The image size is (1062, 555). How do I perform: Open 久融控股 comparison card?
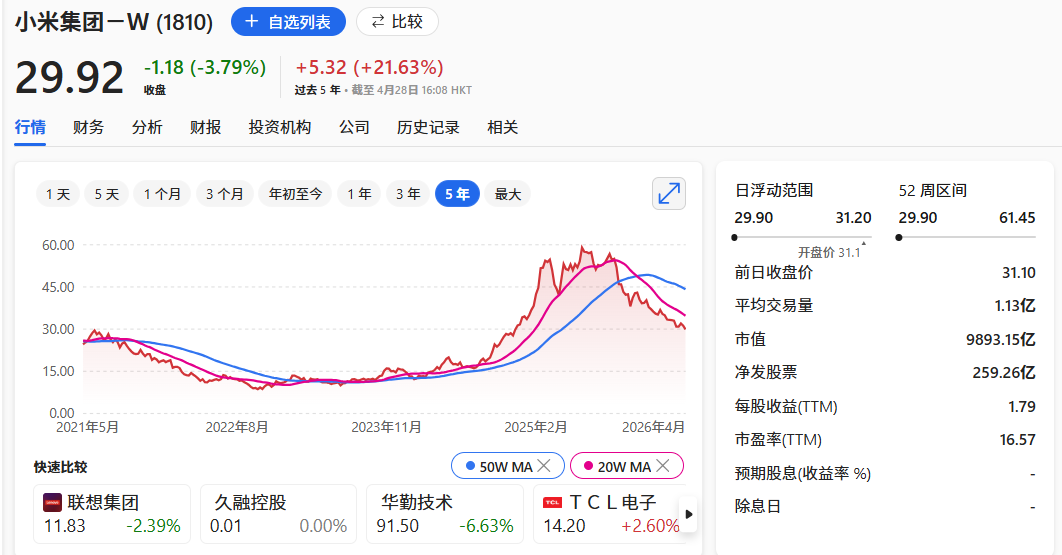point(278,514)
